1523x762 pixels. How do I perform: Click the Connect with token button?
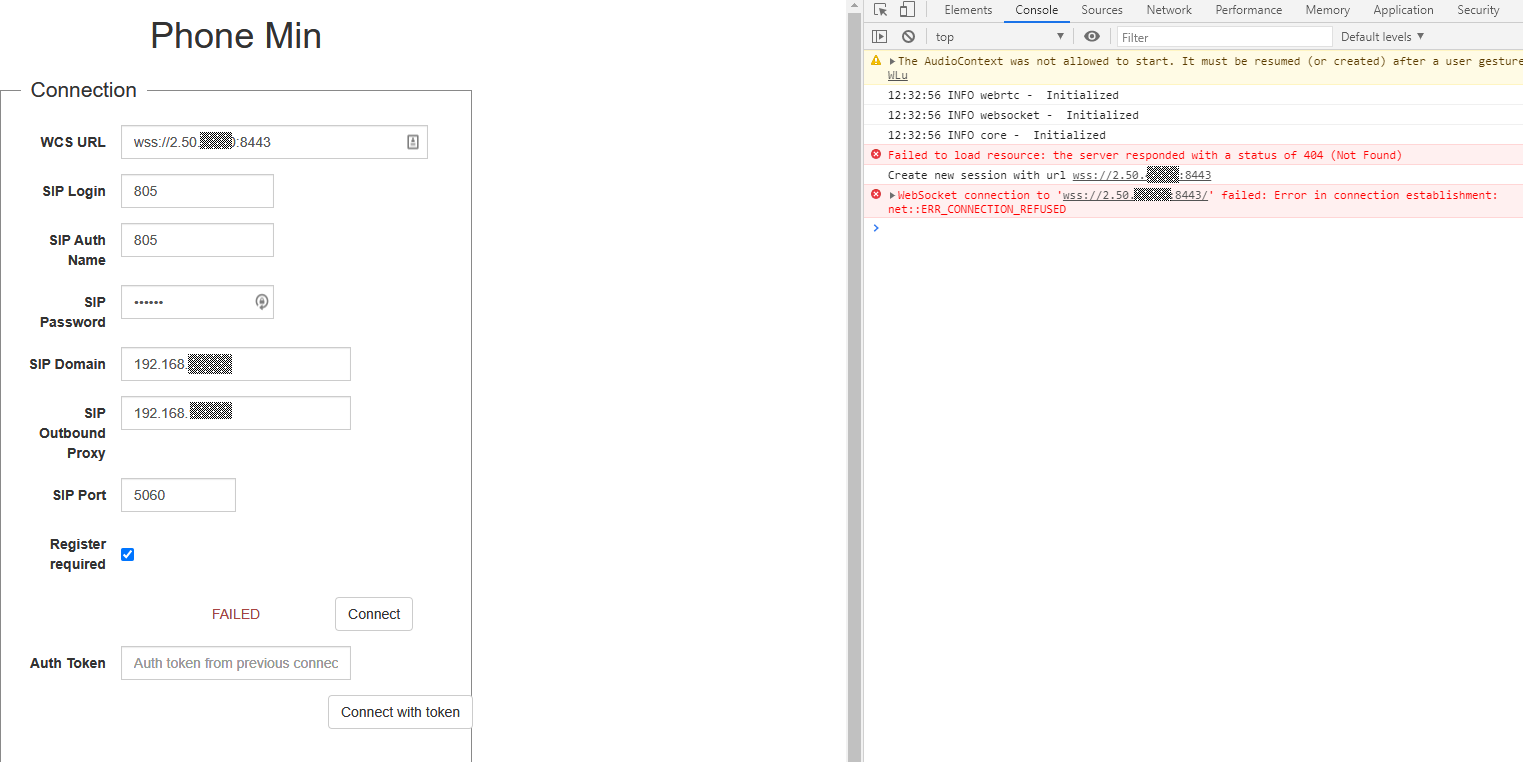400,712
